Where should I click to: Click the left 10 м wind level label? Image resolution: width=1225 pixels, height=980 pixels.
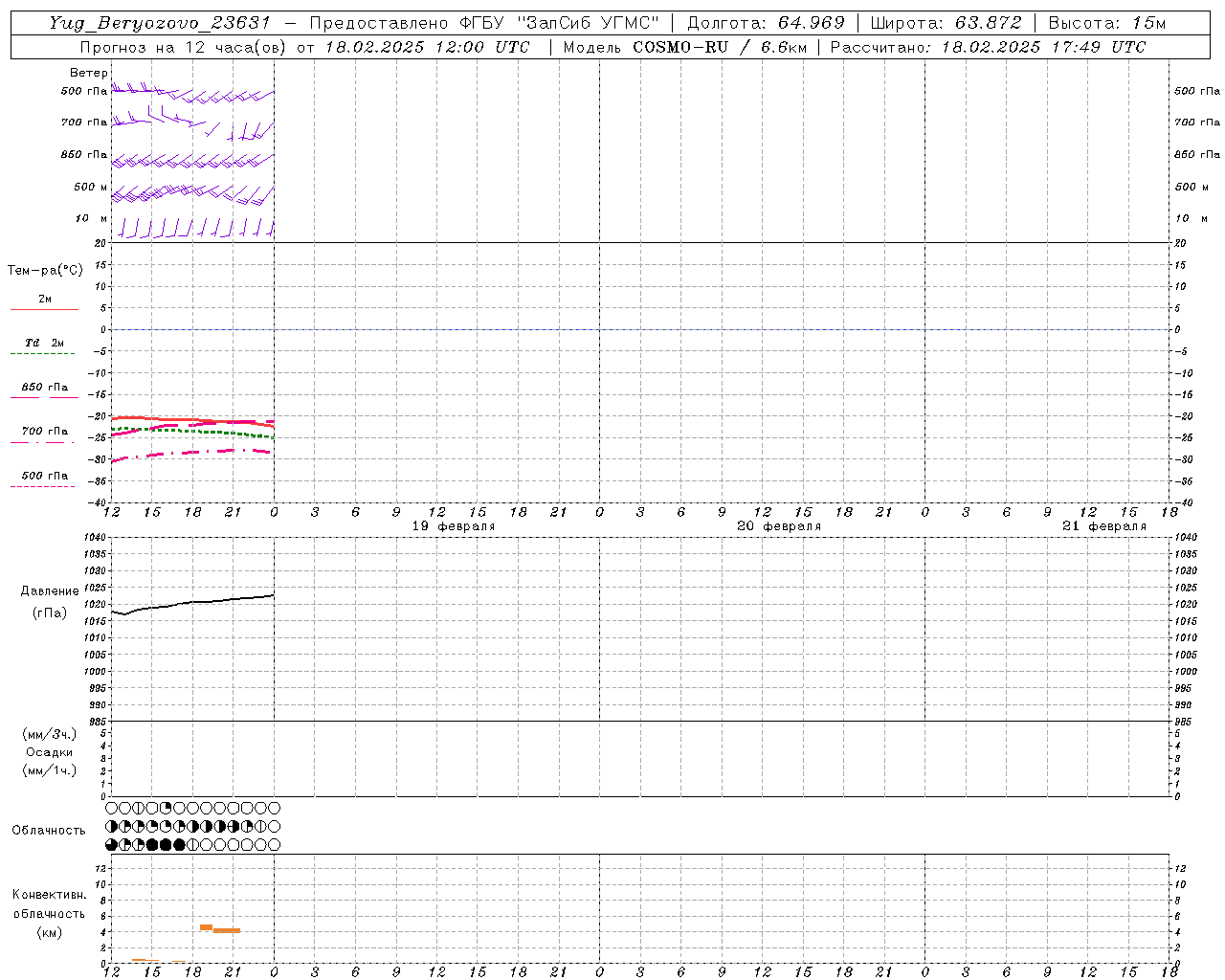(x=90, y=218)
